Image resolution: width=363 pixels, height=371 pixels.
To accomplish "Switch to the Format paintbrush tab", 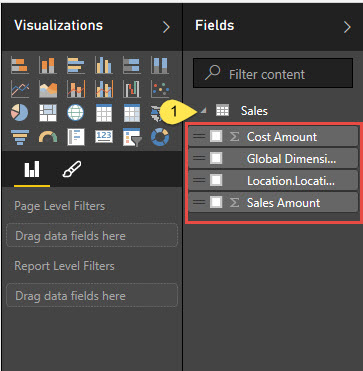I will (x=72, y=169).
